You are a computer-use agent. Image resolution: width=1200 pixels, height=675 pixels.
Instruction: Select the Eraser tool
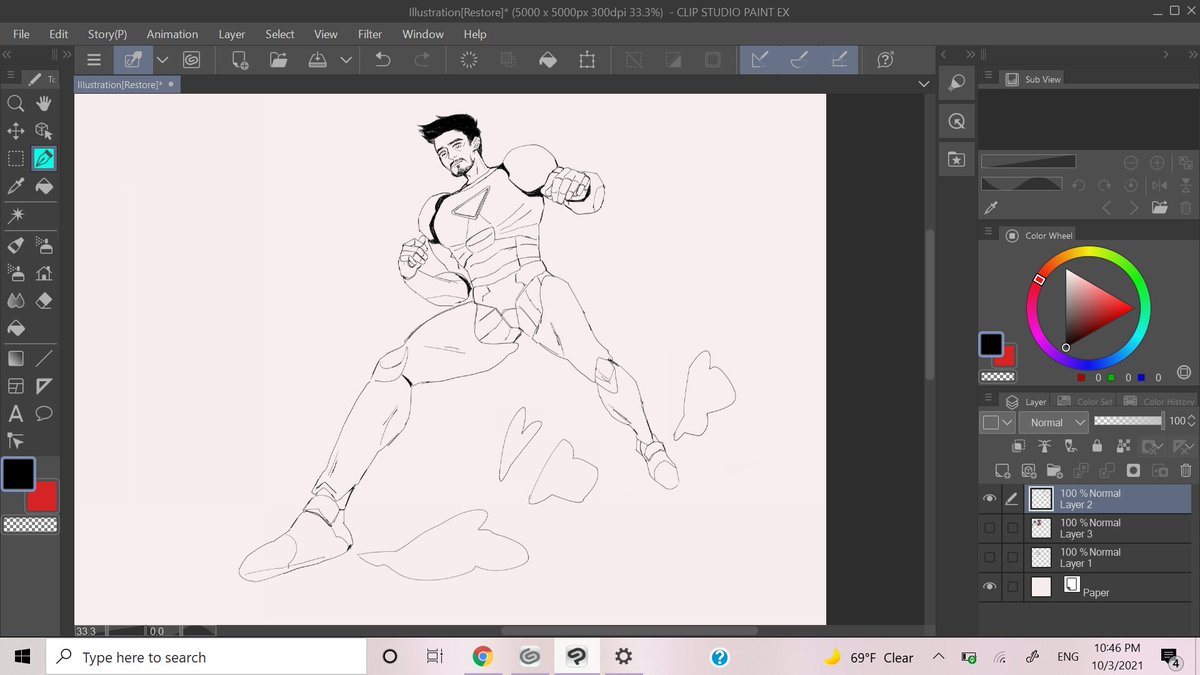[x=44, y=300]
